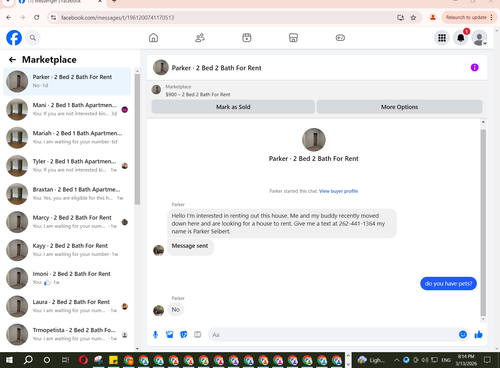
Task: Open the View buyer profile link
Action: (x=338, y=191)
